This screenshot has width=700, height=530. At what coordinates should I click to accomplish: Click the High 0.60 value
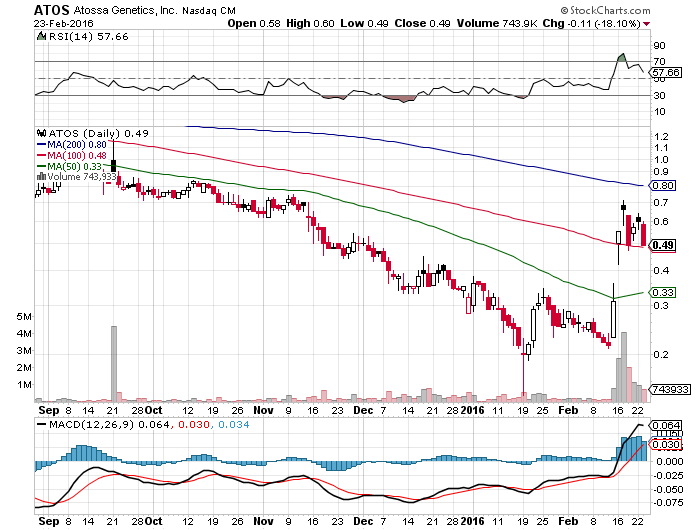coord(310,23)
